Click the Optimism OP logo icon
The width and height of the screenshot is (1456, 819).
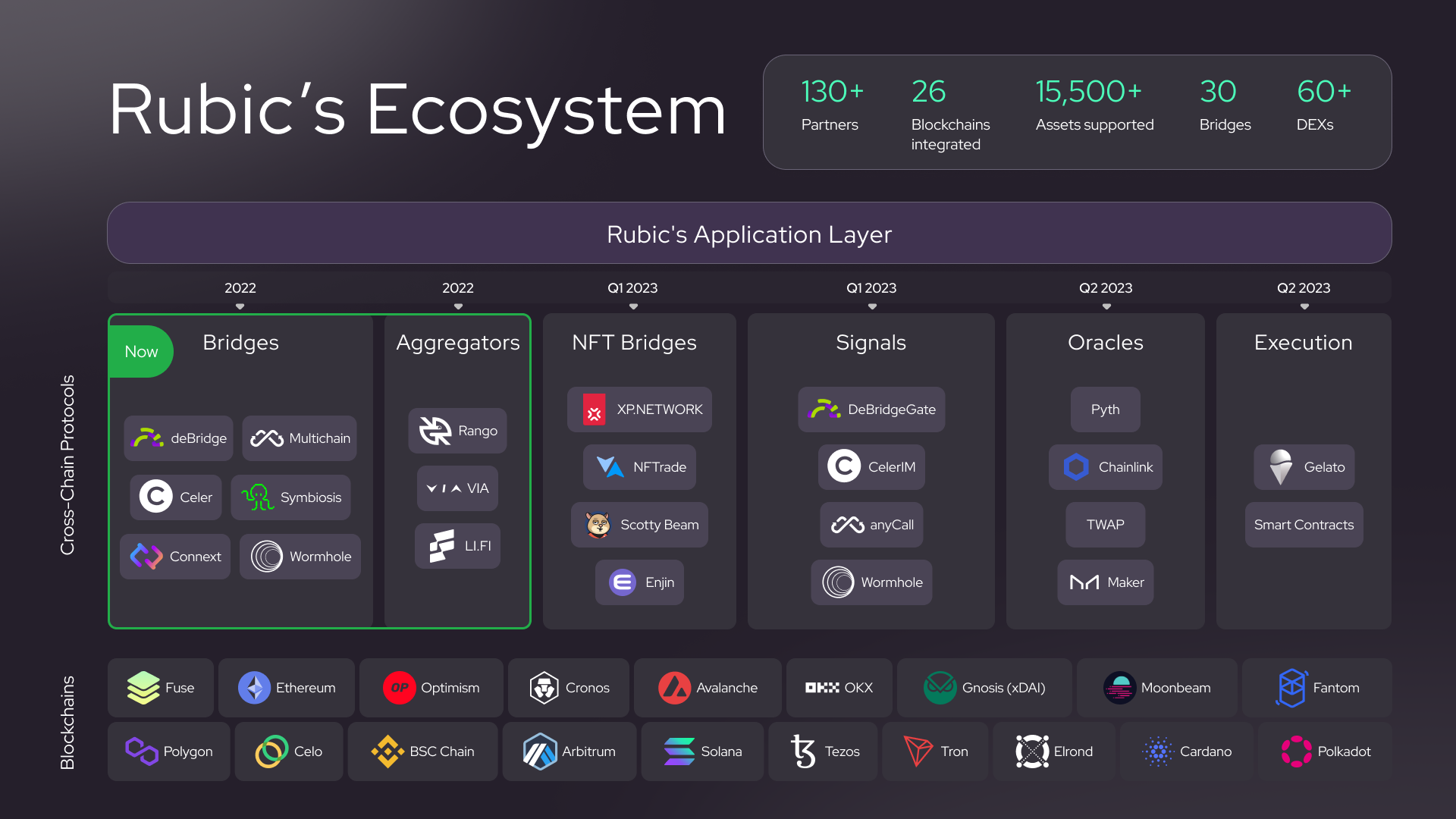(x=400, y=688)
